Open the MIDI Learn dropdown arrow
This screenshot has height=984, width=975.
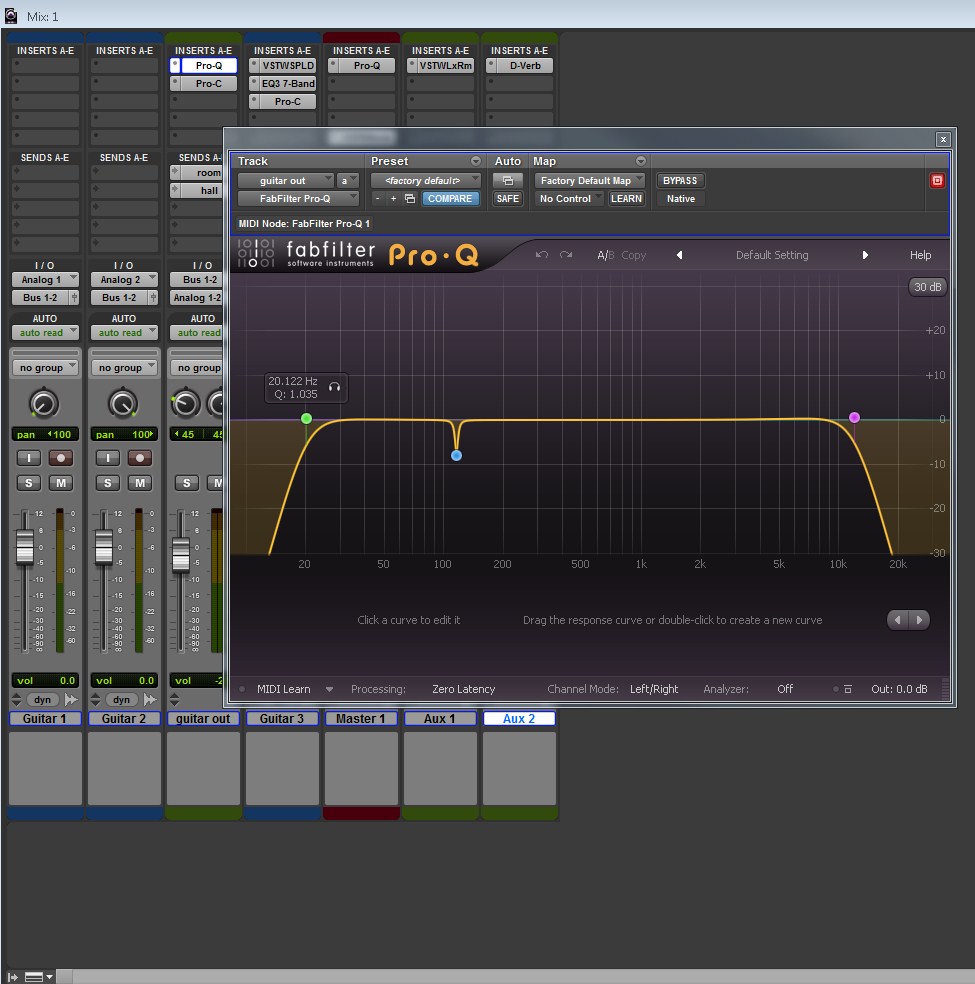329,689
